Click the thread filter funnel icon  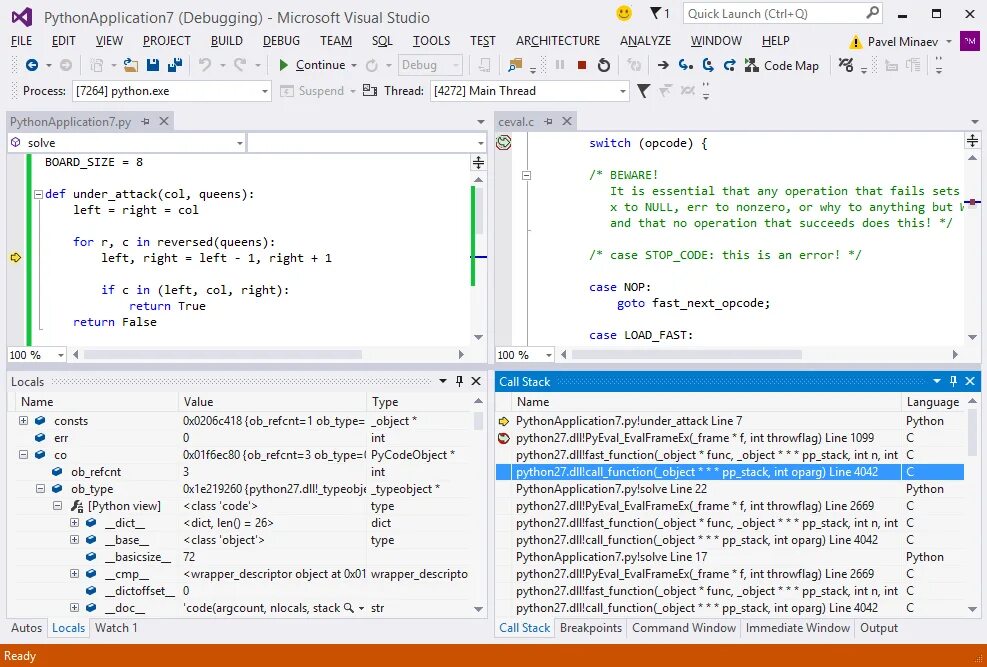(x=643, y=91)
